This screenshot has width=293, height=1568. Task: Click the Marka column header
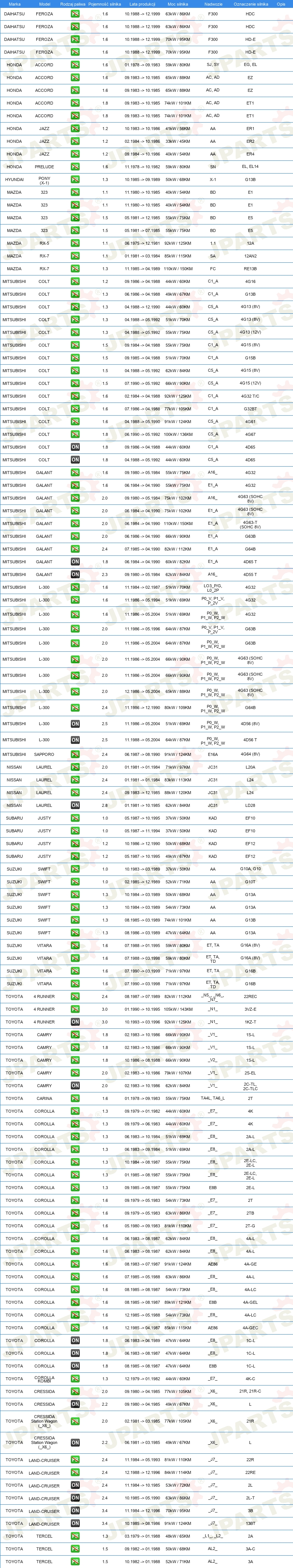[15, 4]
